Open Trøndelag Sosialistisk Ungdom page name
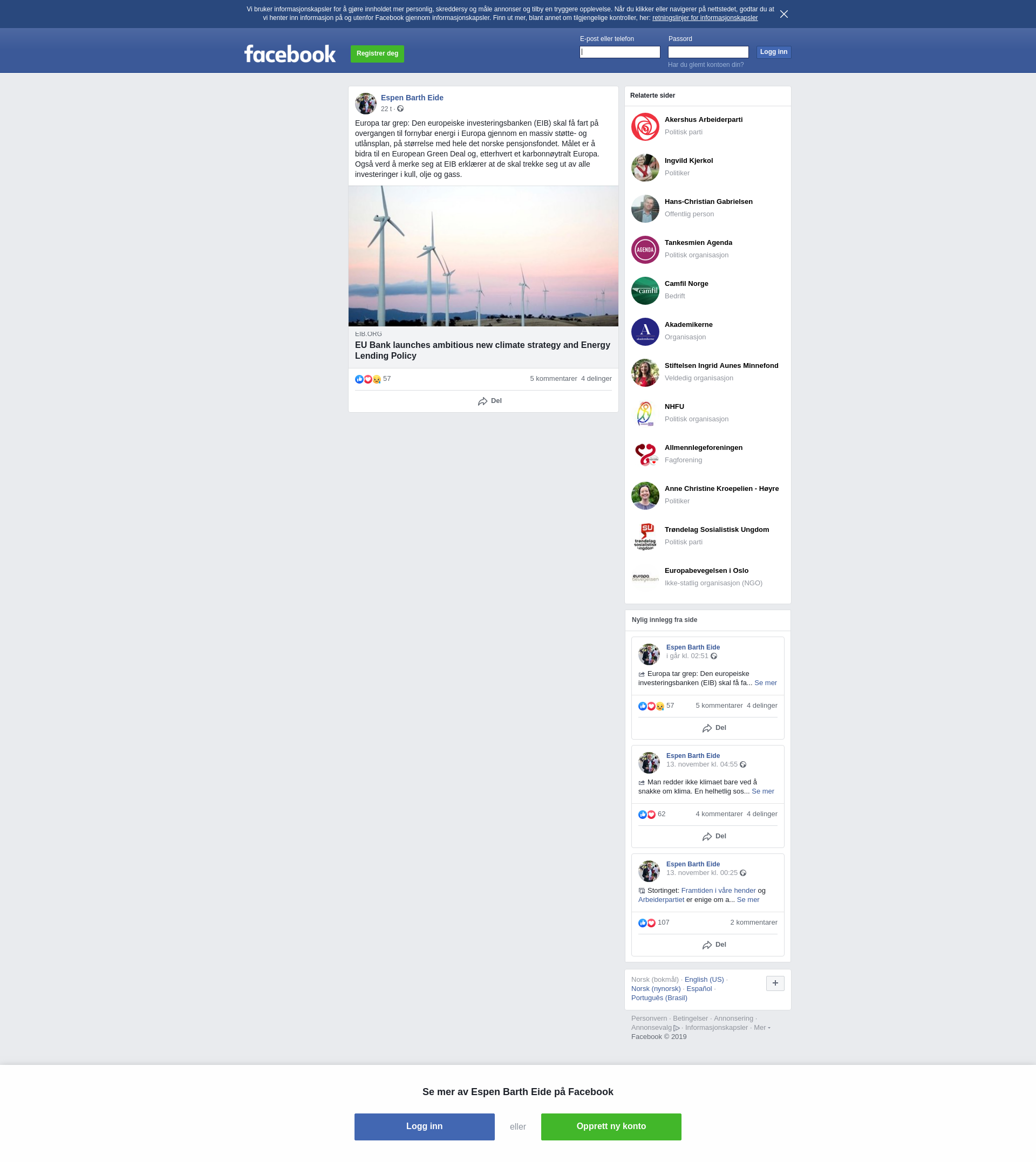1036x1162 pixels. click(x=716, y=530)
